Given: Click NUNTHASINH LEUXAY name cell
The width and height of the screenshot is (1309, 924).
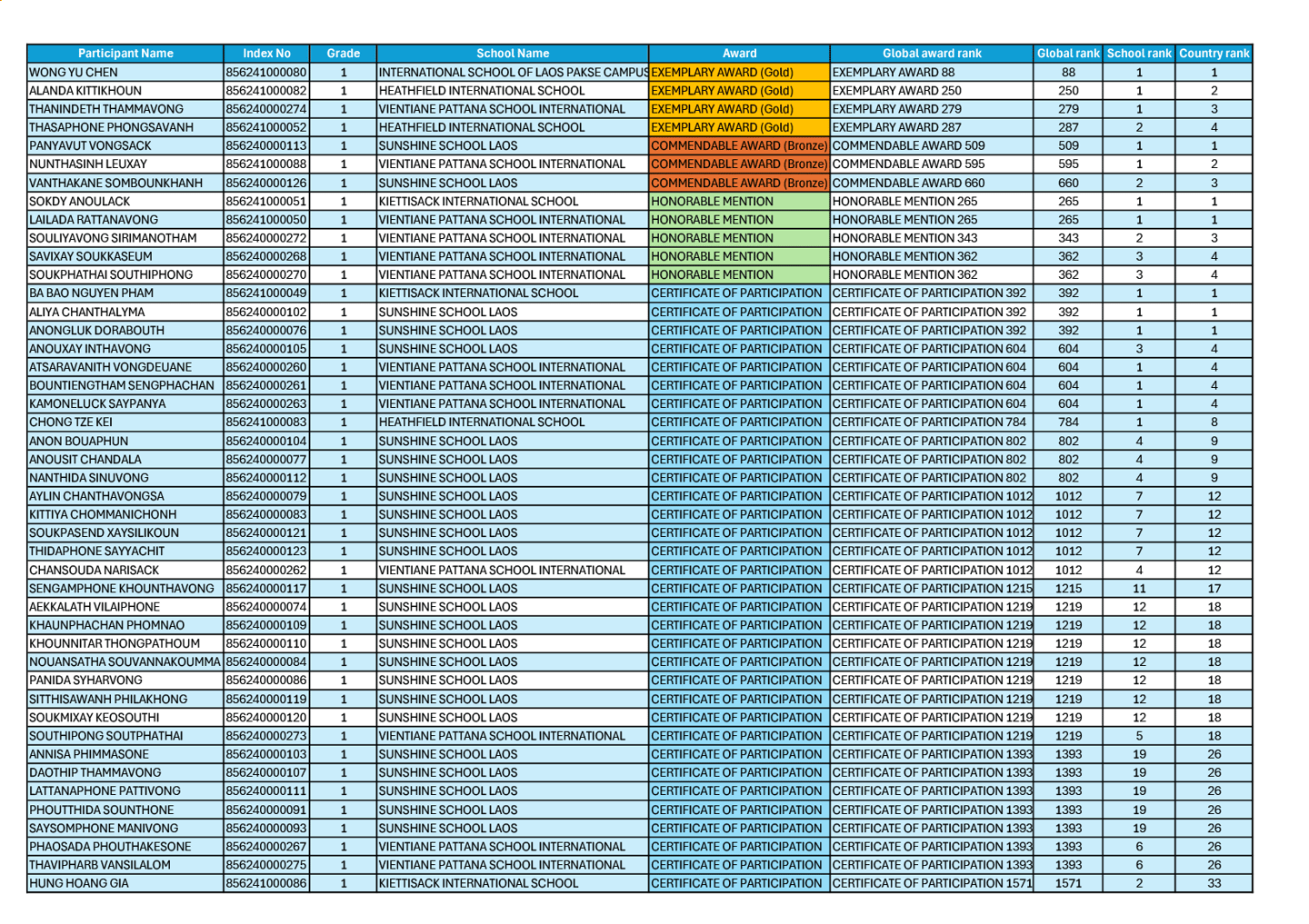Looking at the screenshot, I should point(125,164).
